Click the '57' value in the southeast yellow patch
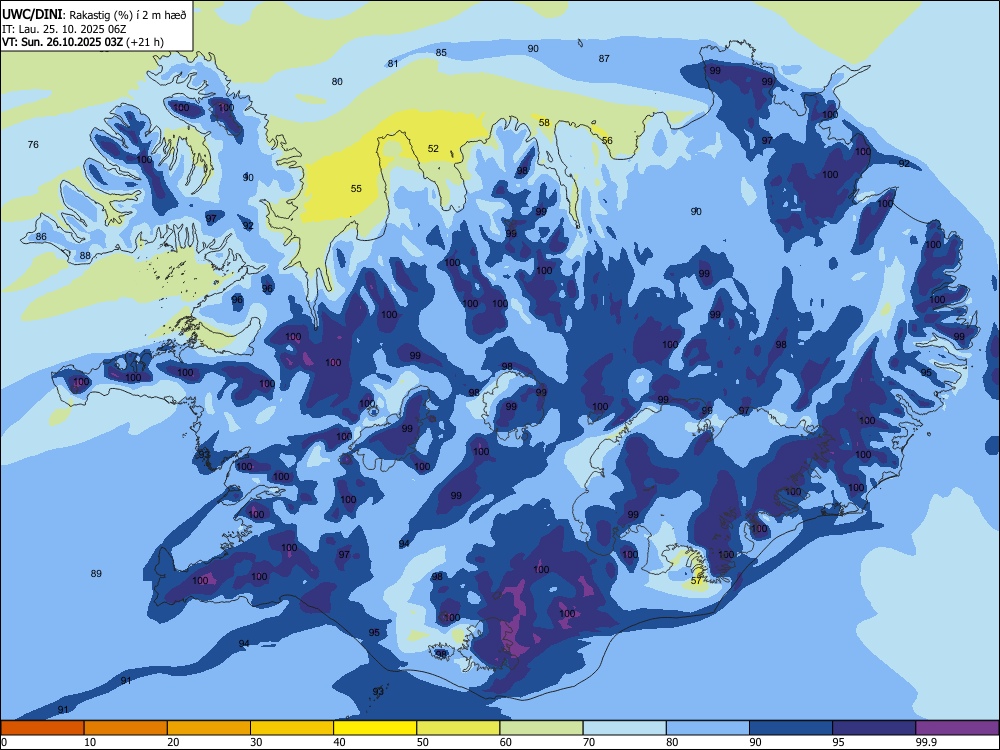Viewport: 1000px width, 750px height. (696, 581)
